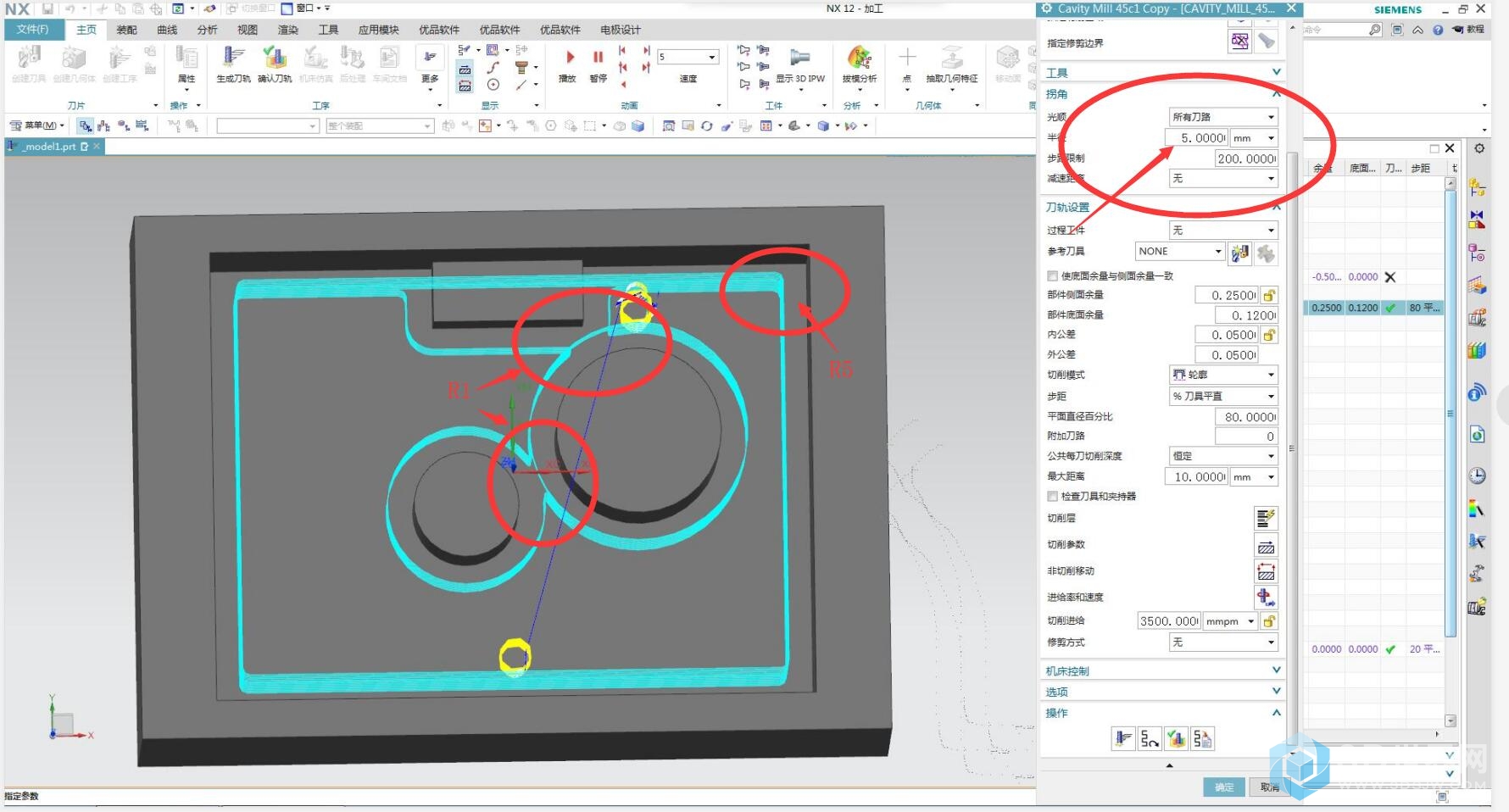The width and height of the screenshot is (1509, 812).
Task: Expand the 机床控制 section
Action: (x=1162, y=670)
